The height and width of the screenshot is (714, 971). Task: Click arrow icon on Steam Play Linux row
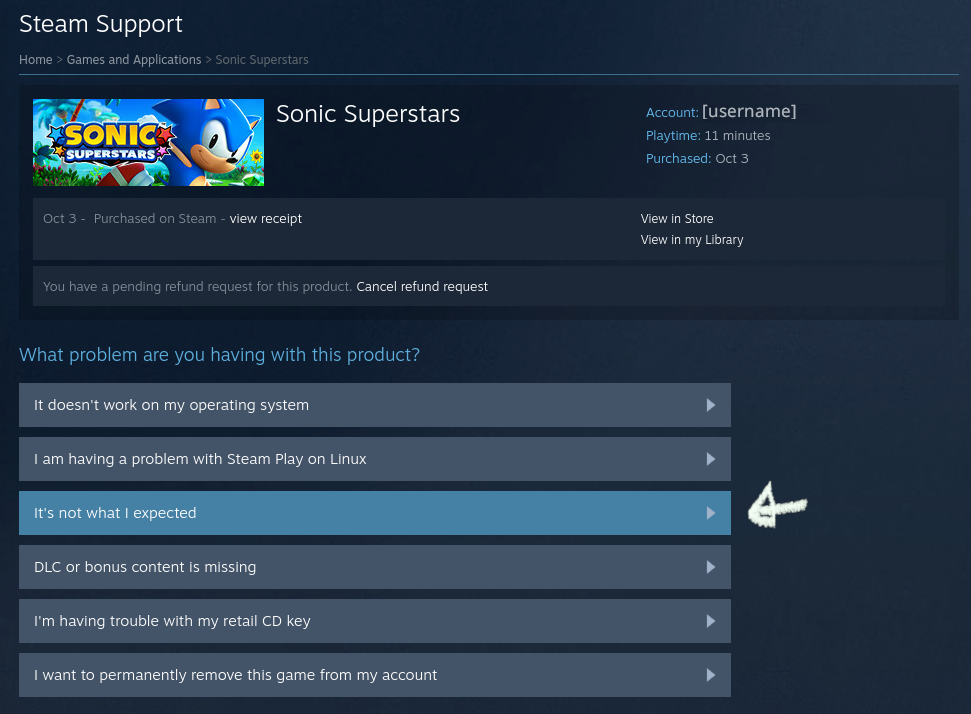click(710, 459)
